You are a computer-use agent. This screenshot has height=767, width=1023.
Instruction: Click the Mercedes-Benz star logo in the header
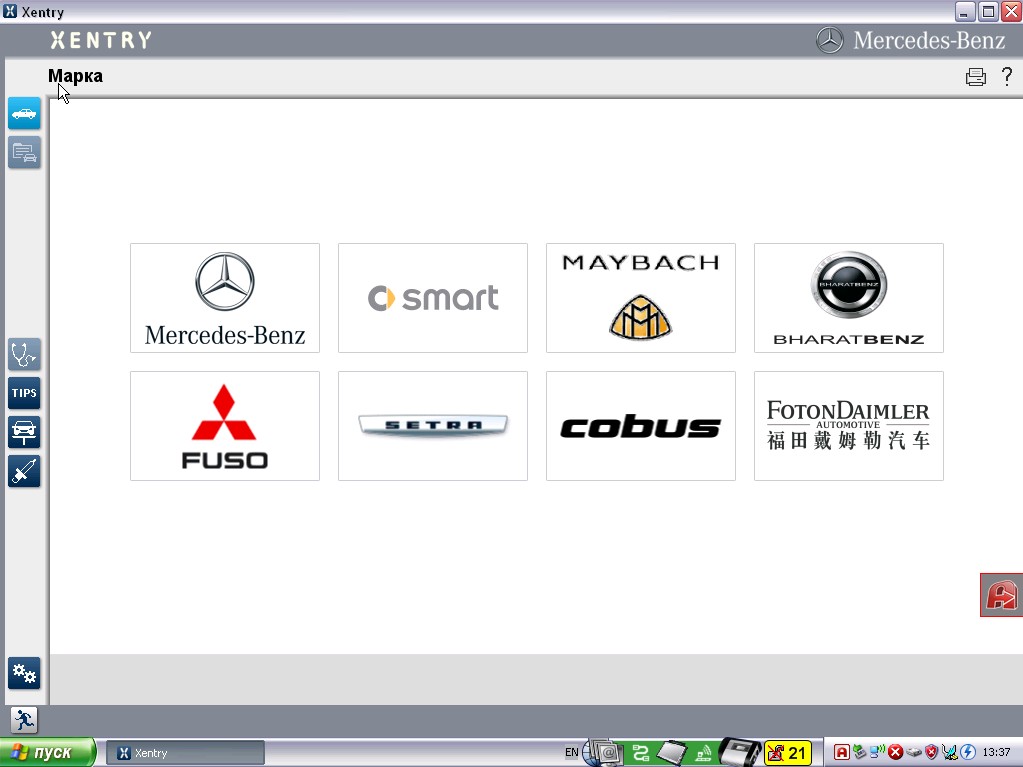(830, 40)
